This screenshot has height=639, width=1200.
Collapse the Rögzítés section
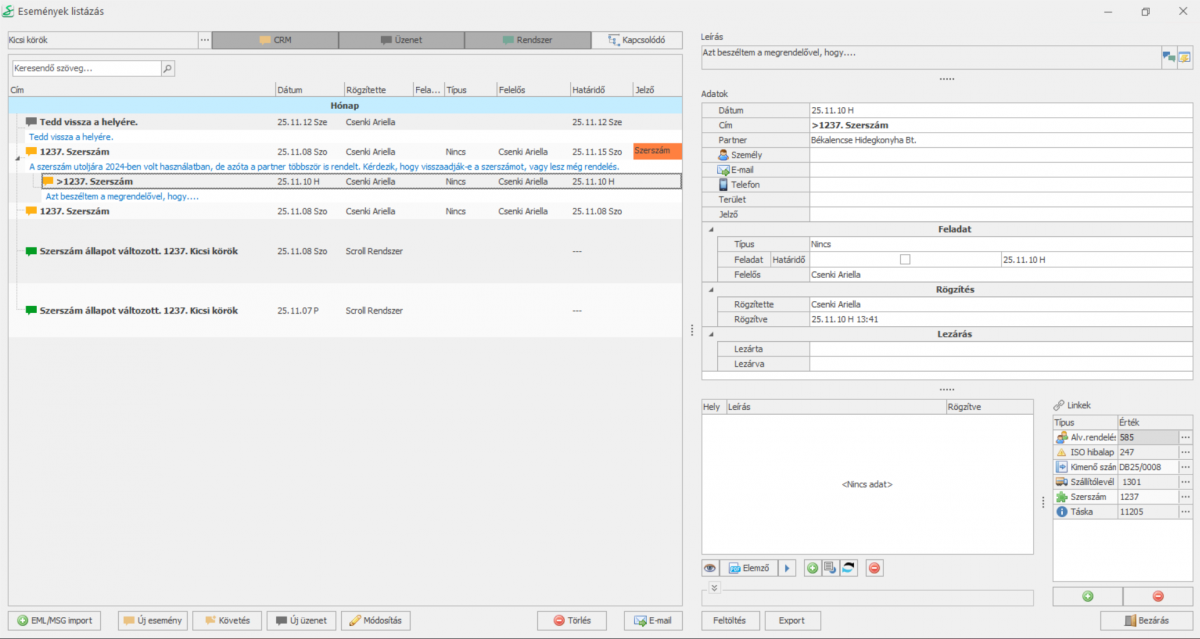711,290
